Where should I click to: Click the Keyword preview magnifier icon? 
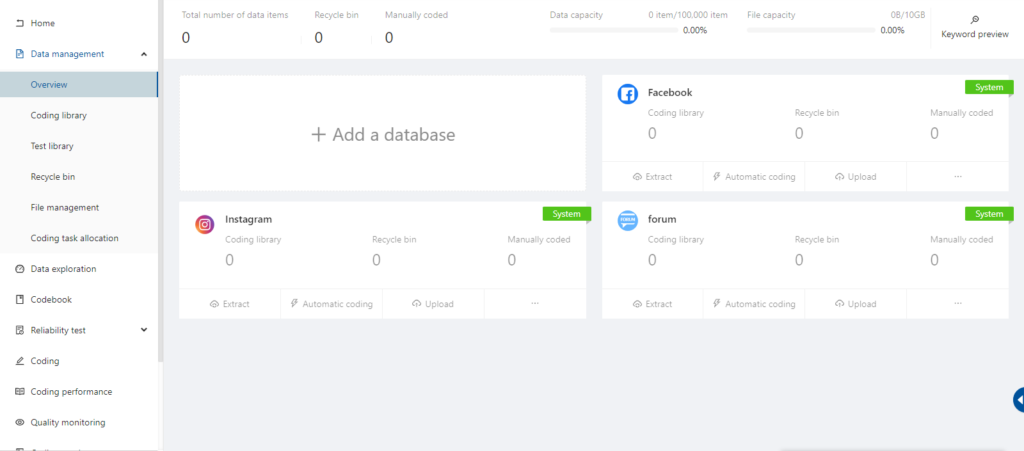(x=975, y=20)
